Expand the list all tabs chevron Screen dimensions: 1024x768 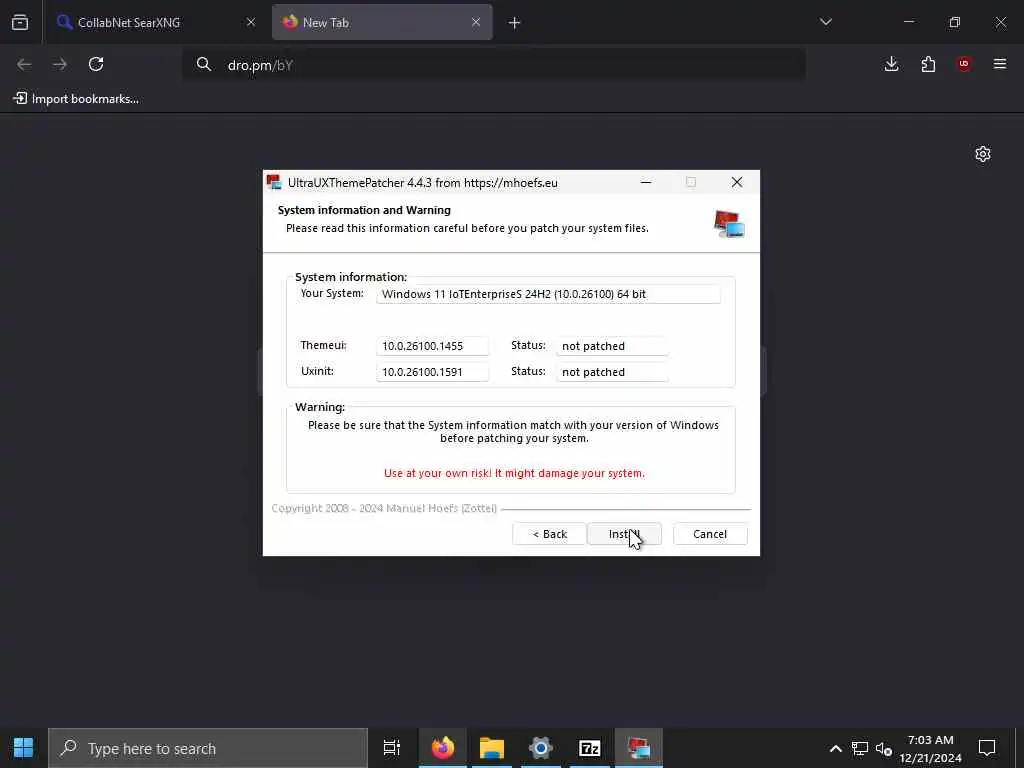tap(826, 22)
